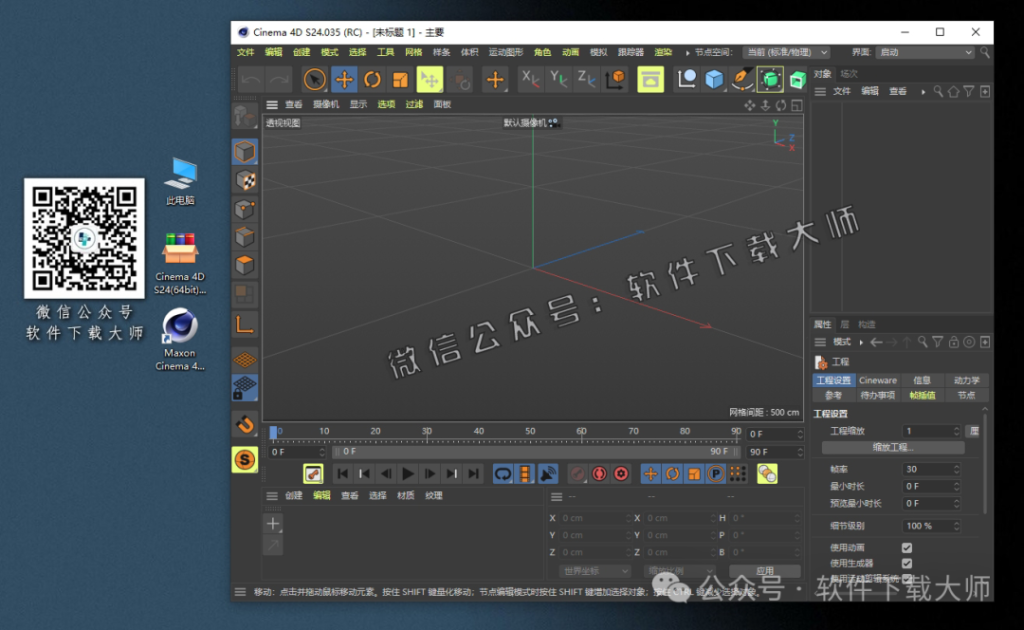Expand the 帧率 stepper control

[x=957, y=470]
